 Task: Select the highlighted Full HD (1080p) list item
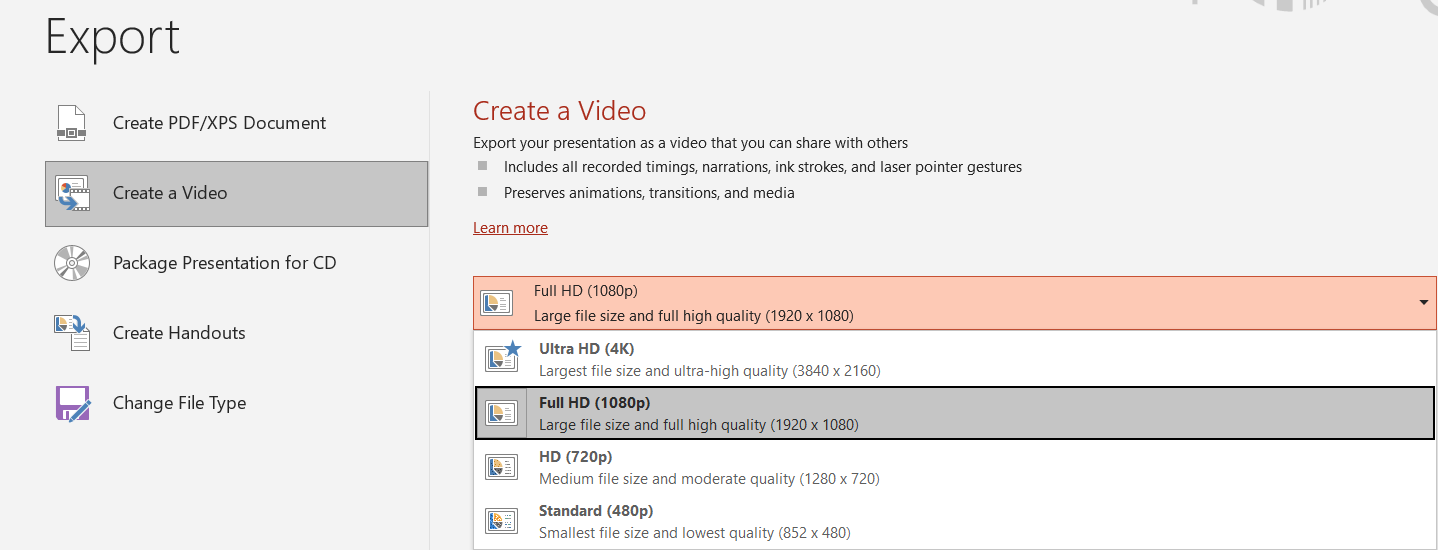(698, 413)
